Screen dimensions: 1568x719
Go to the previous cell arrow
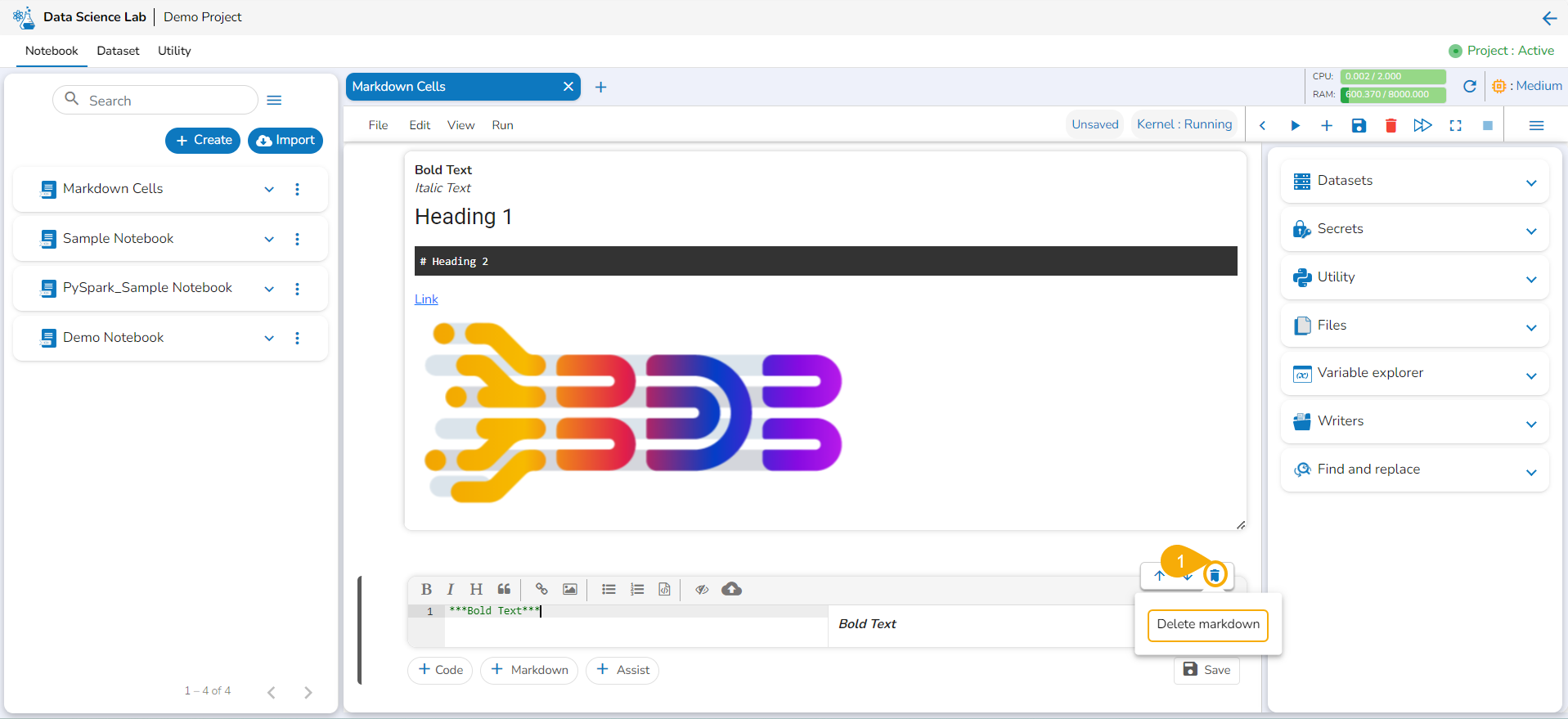pyautogui.click(x=1263, y=125)
